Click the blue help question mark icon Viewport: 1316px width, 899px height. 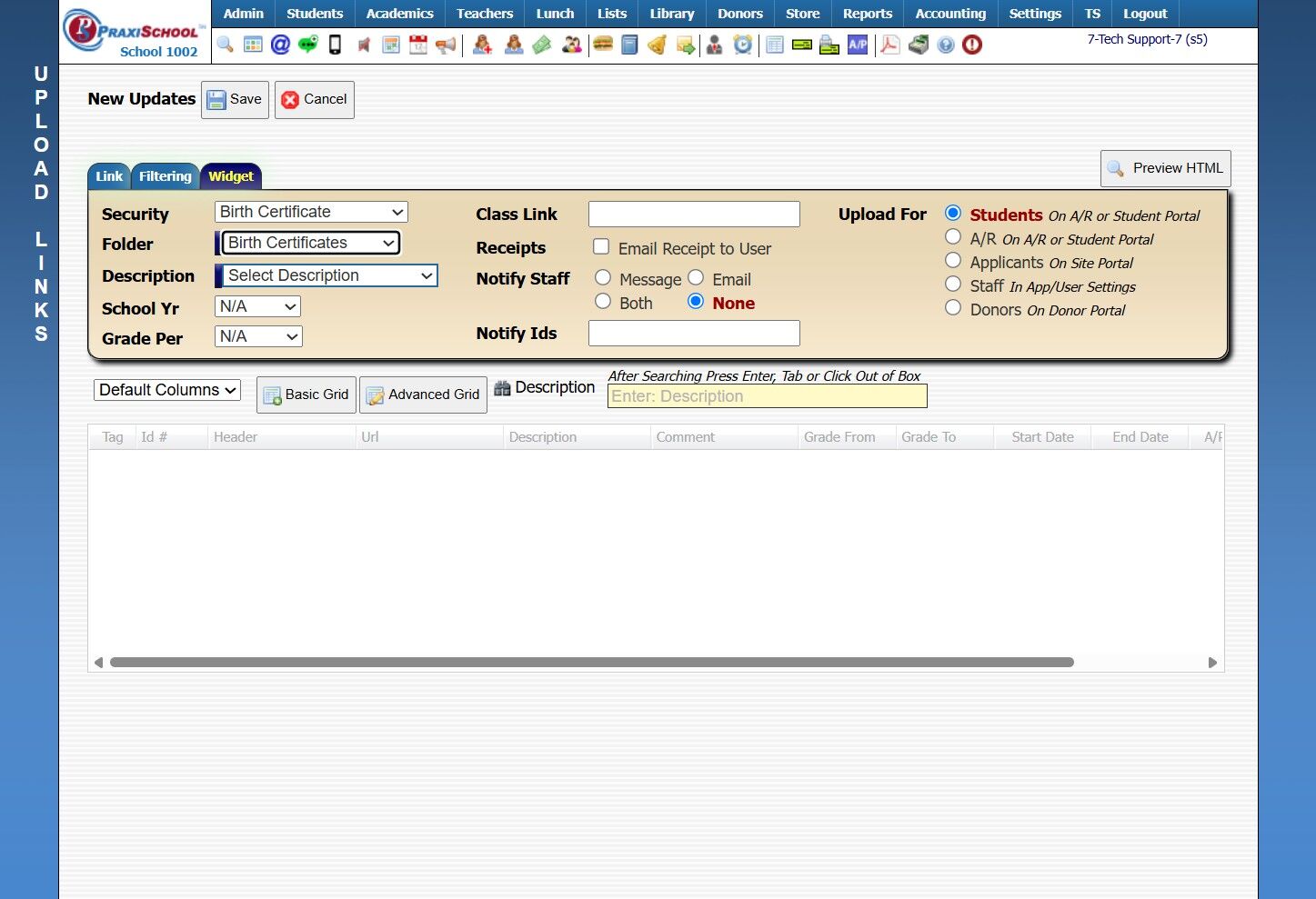coord(946,45)
